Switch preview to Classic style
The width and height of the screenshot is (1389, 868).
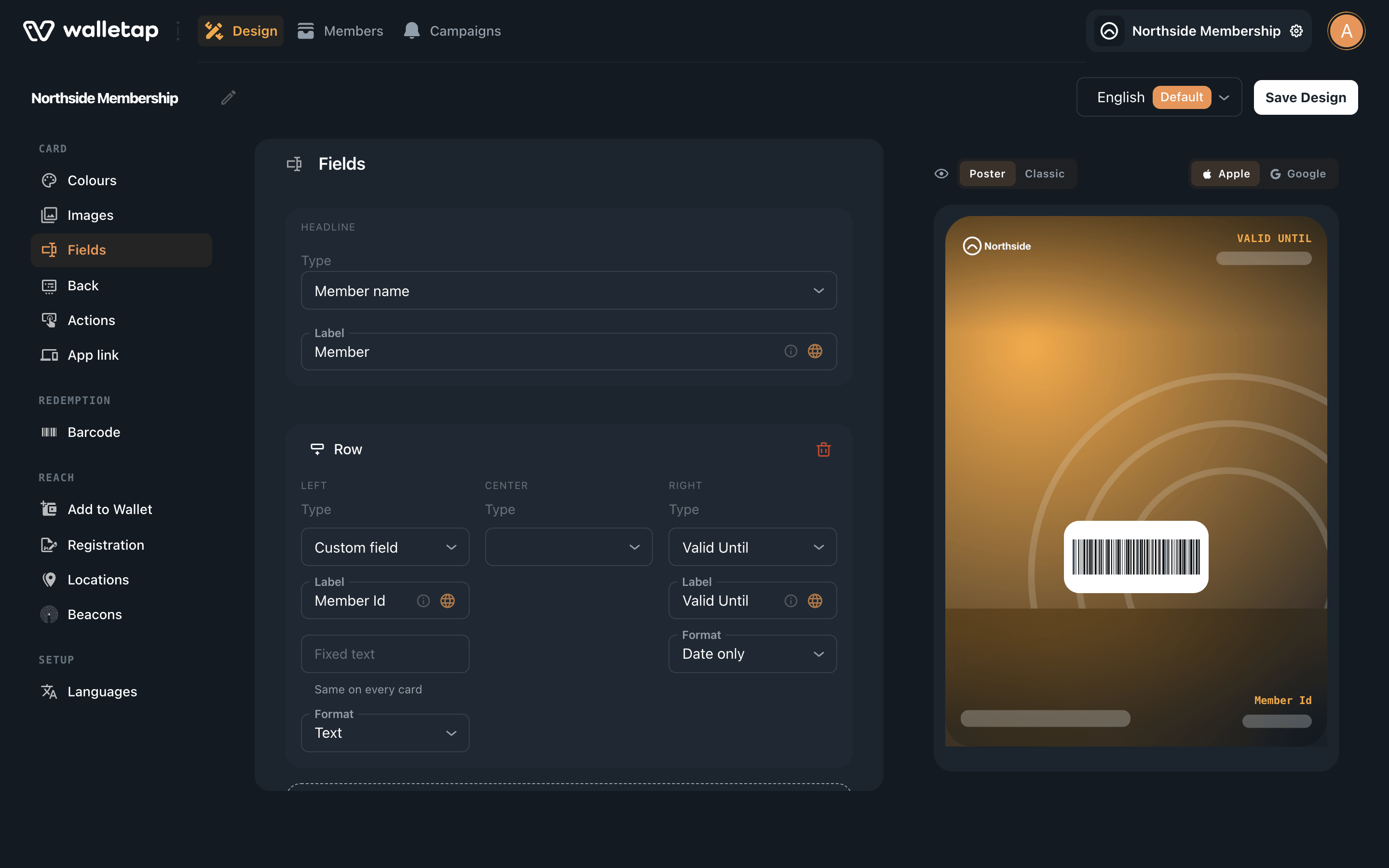pyautogui.click(x=1045, y=174)
